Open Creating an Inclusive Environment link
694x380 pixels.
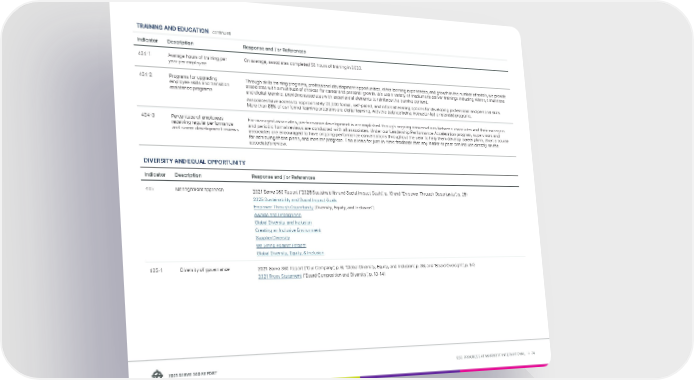288,230
